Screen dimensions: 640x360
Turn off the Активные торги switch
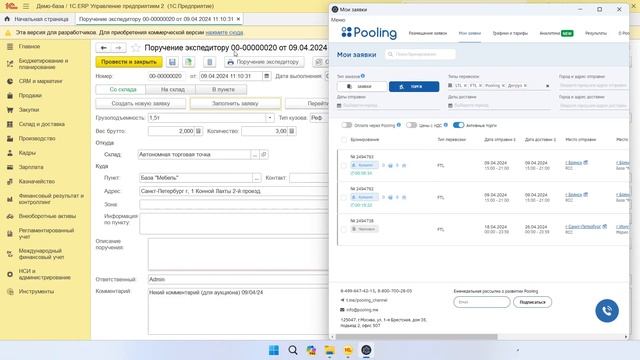click(458, 125)
